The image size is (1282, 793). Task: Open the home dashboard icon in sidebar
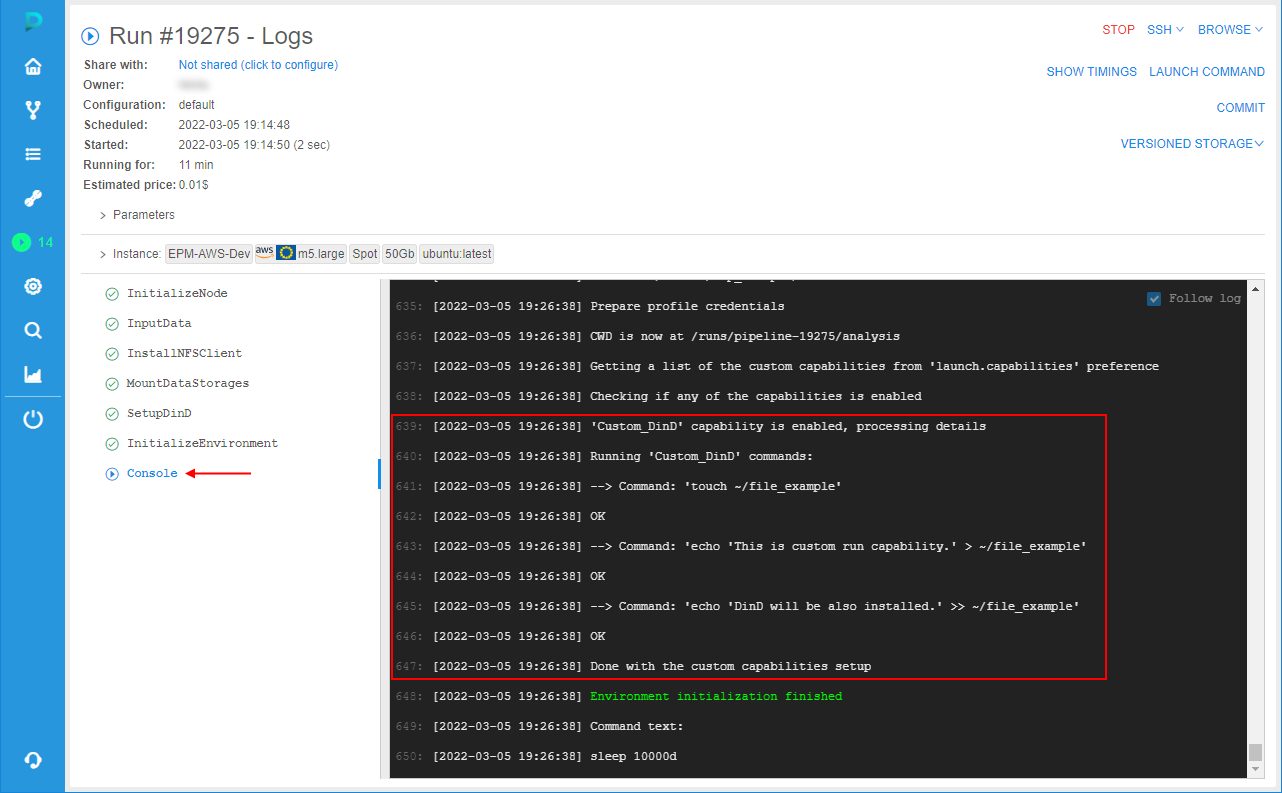33,67
